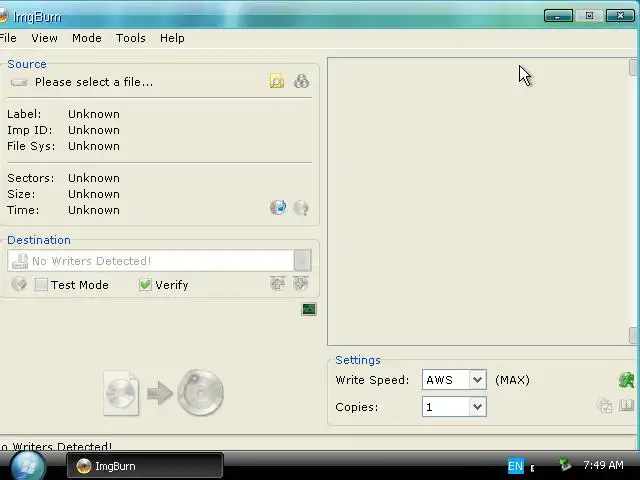The image size is (640, 480).
Task: Click the status bar Writers Detected message
Action: point(56,446)
